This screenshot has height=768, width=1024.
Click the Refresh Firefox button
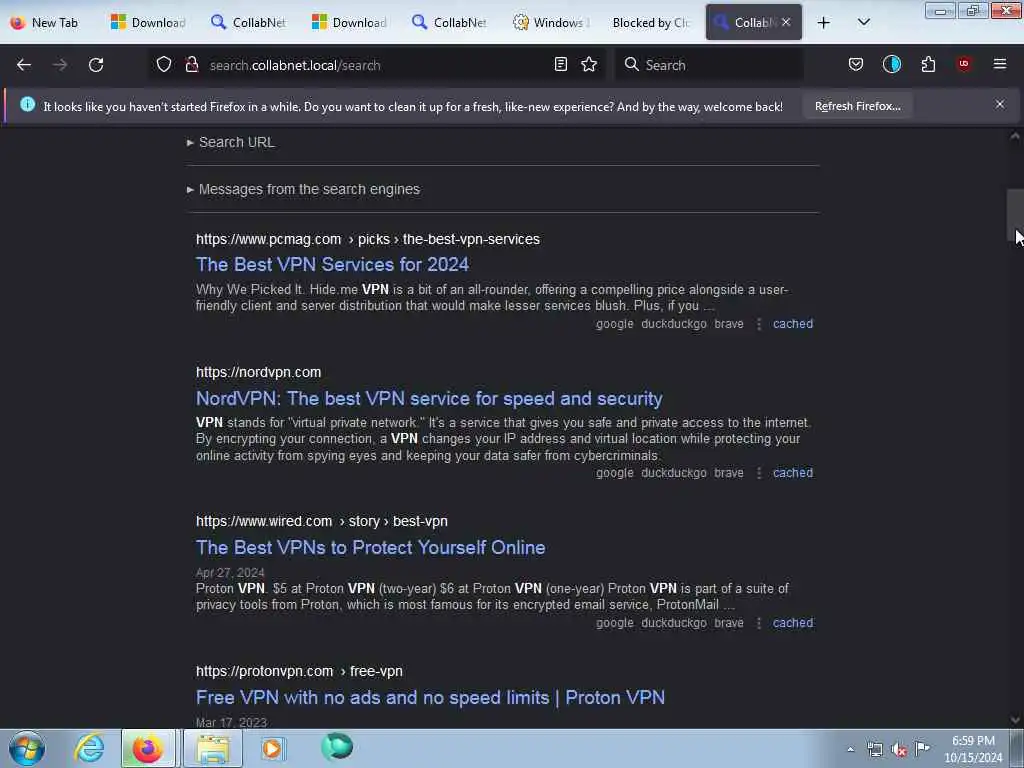point(857,106)
